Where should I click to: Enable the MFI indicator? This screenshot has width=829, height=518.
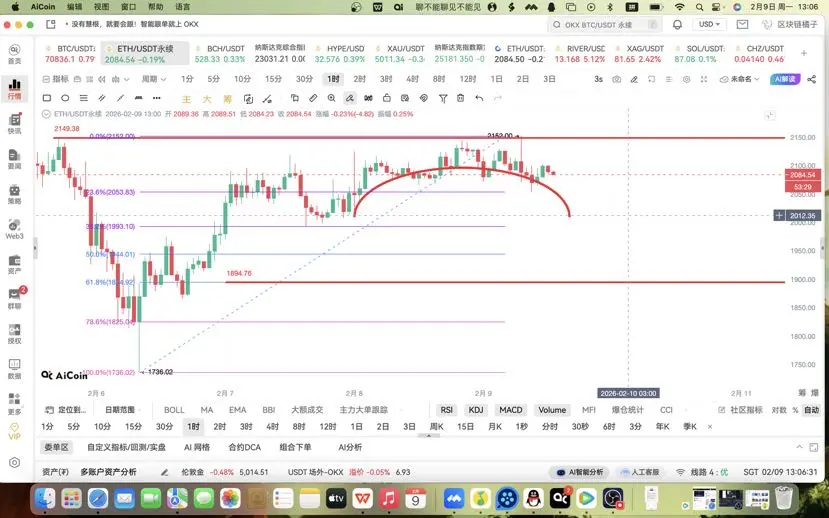click(x=588, y=410)
